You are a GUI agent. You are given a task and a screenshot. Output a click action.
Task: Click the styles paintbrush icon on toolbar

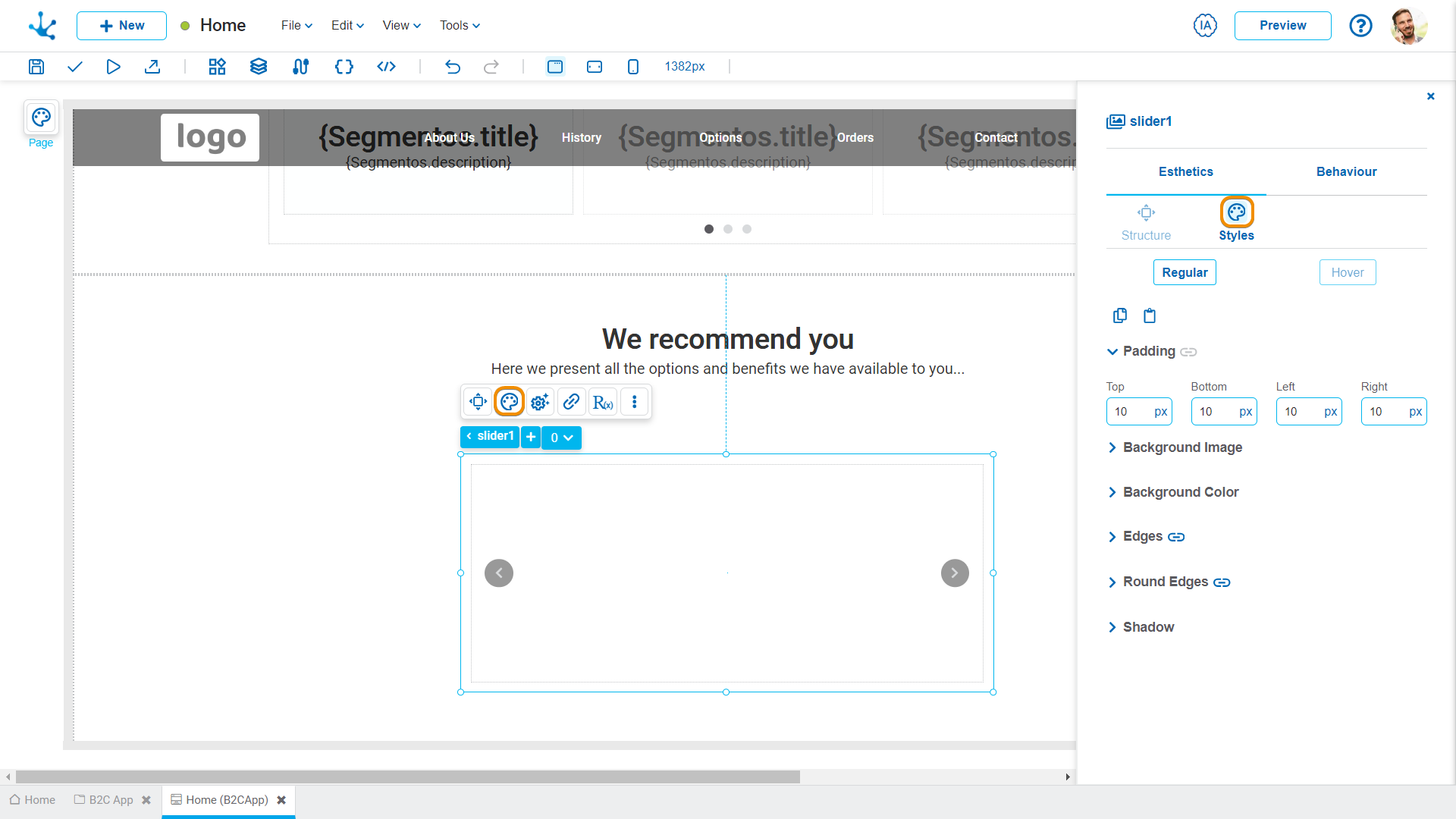510,402
